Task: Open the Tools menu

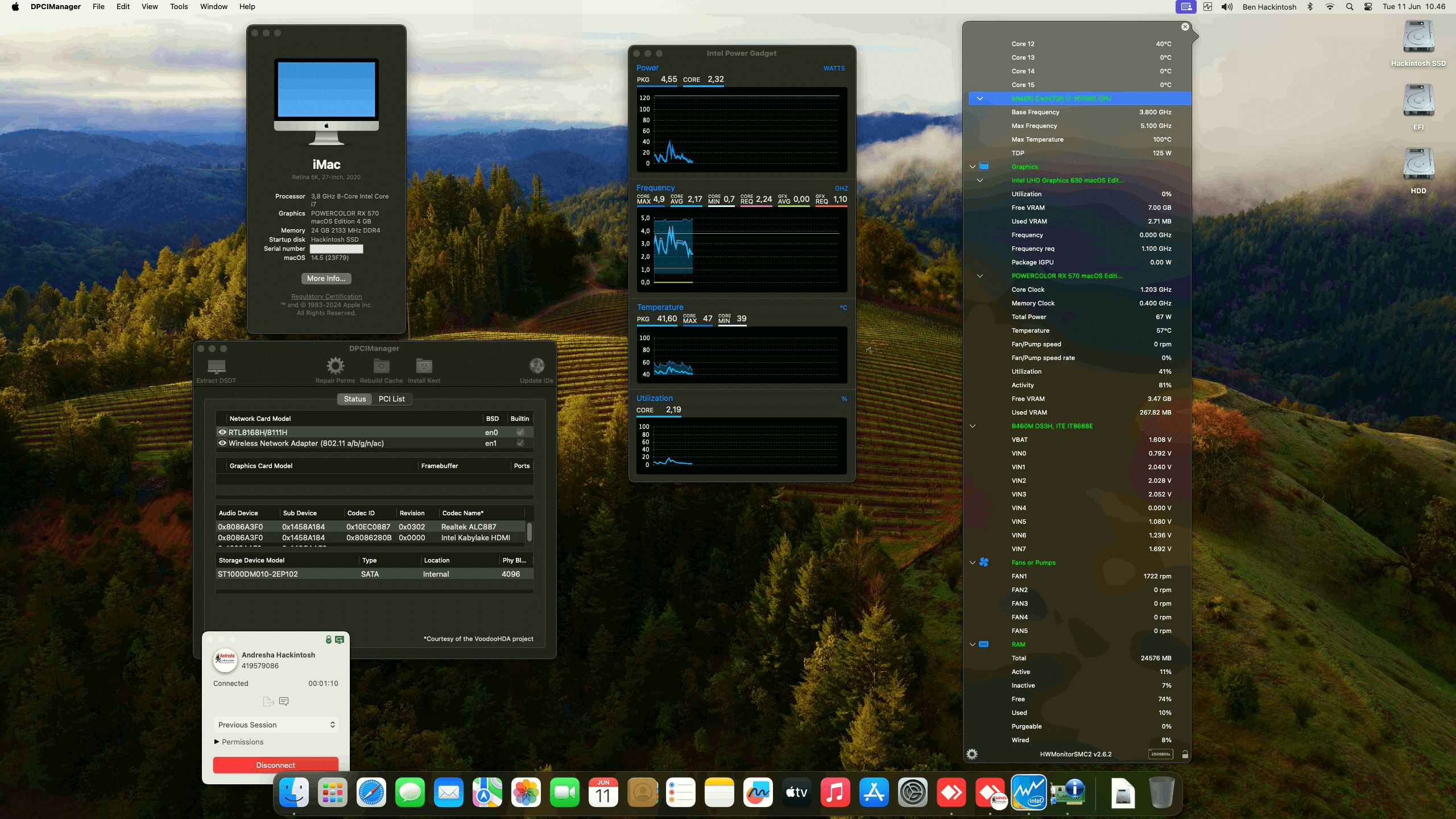Action: [178, 6]
